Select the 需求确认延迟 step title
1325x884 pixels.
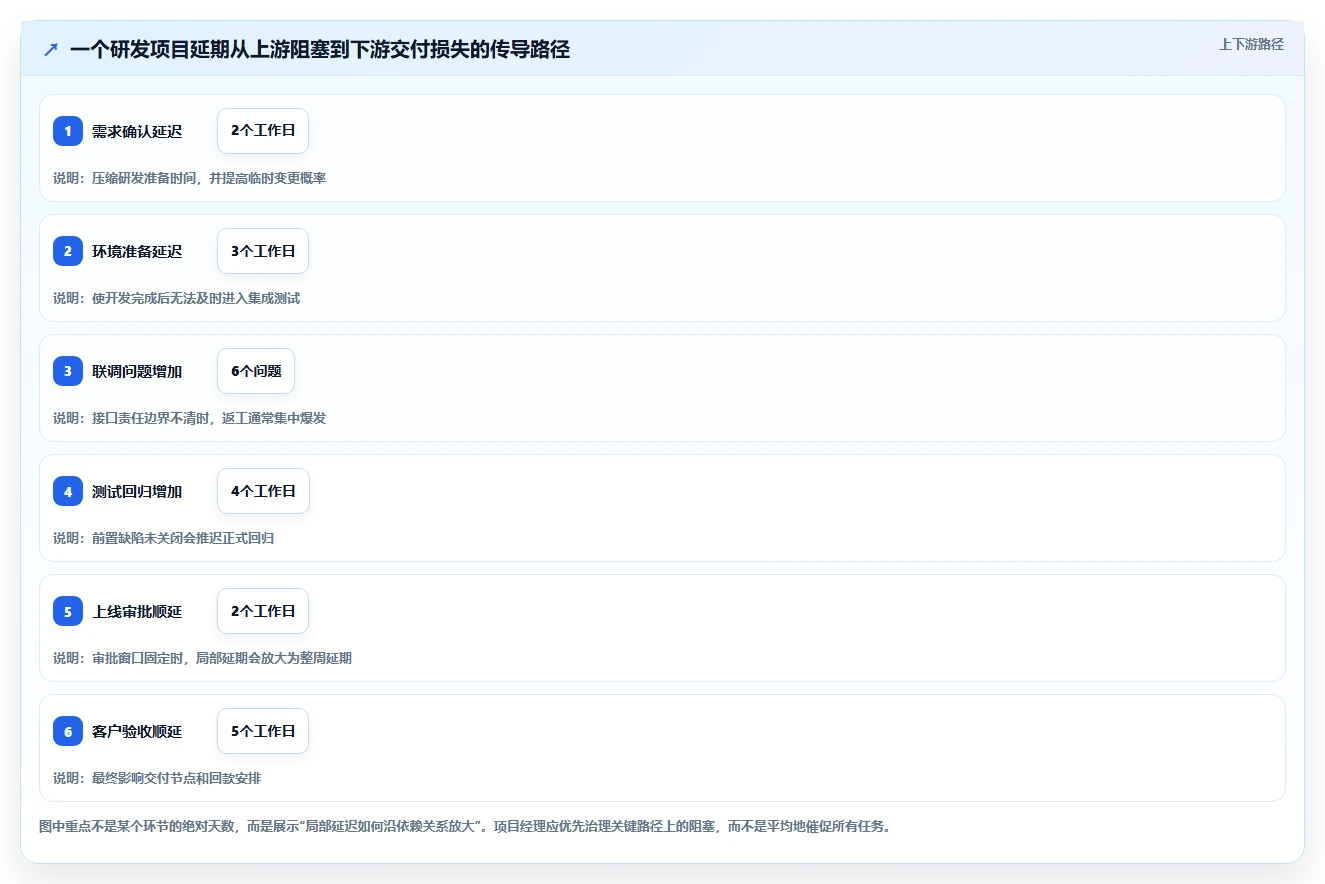tap(137, 131)
